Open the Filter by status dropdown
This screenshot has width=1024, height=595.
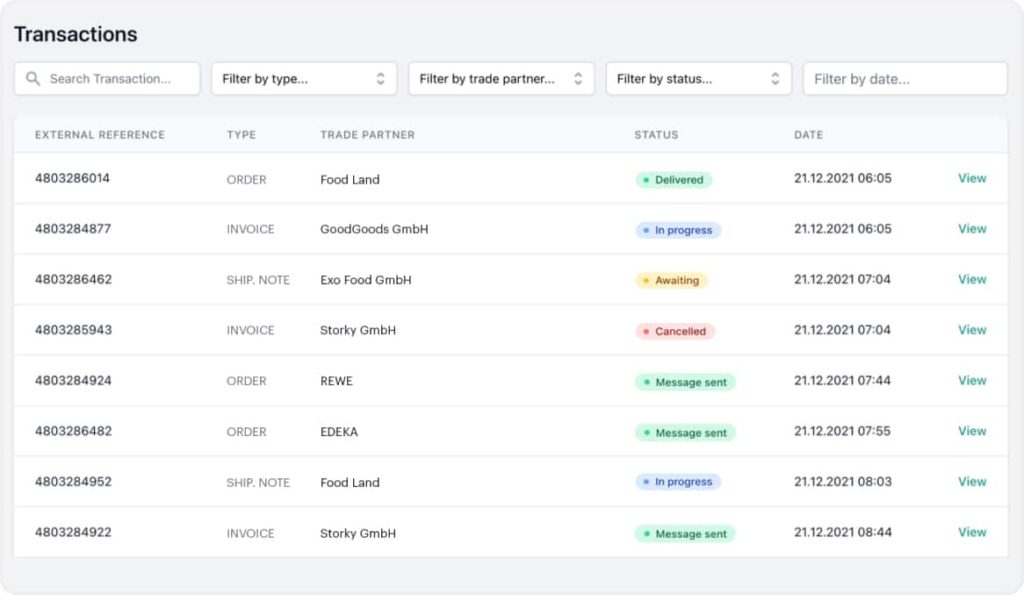pyautogui.click(x=699, y=79)
